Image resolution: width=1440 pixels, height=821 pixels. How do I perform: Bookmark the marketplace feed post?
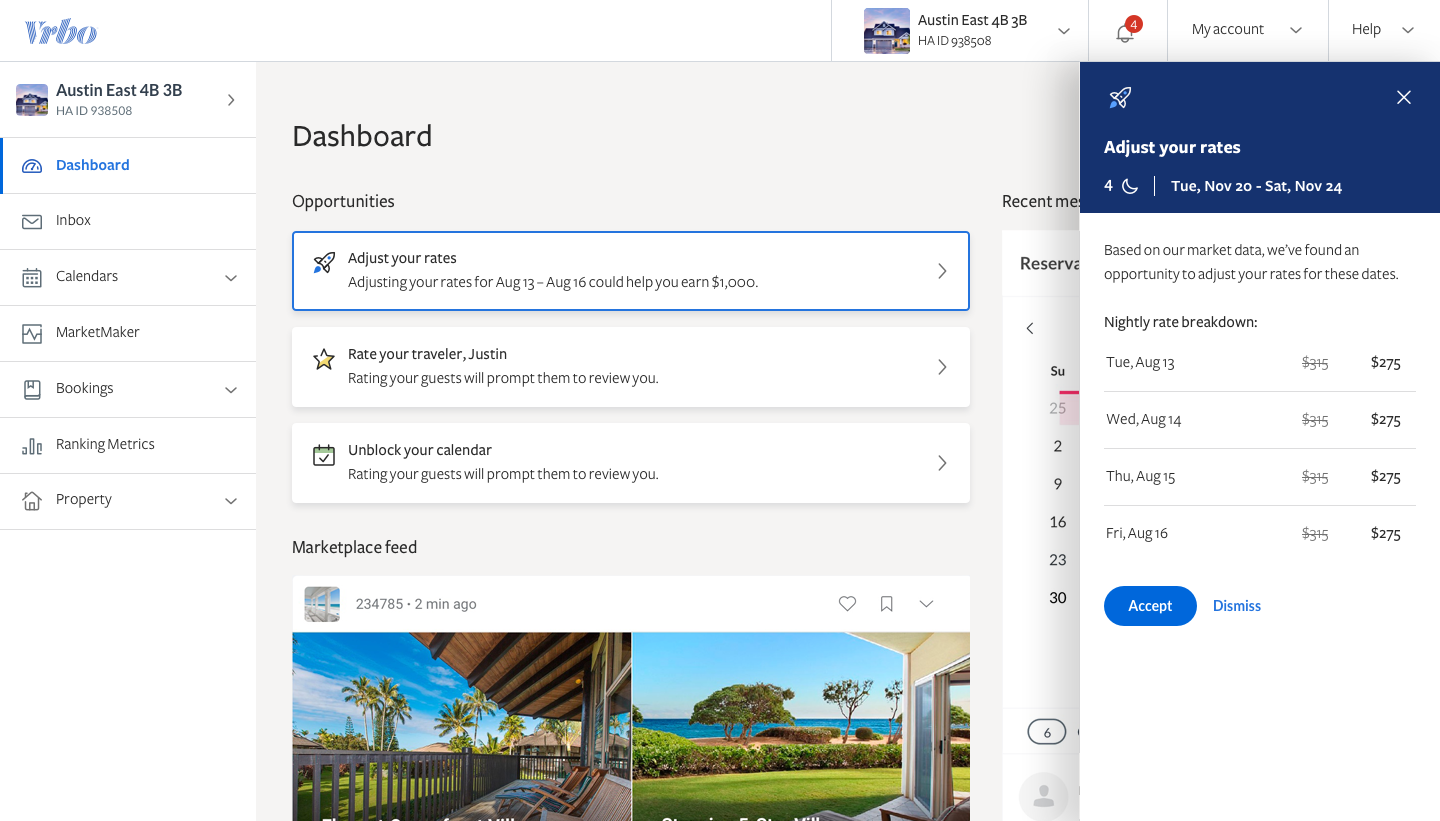[886, 603]
